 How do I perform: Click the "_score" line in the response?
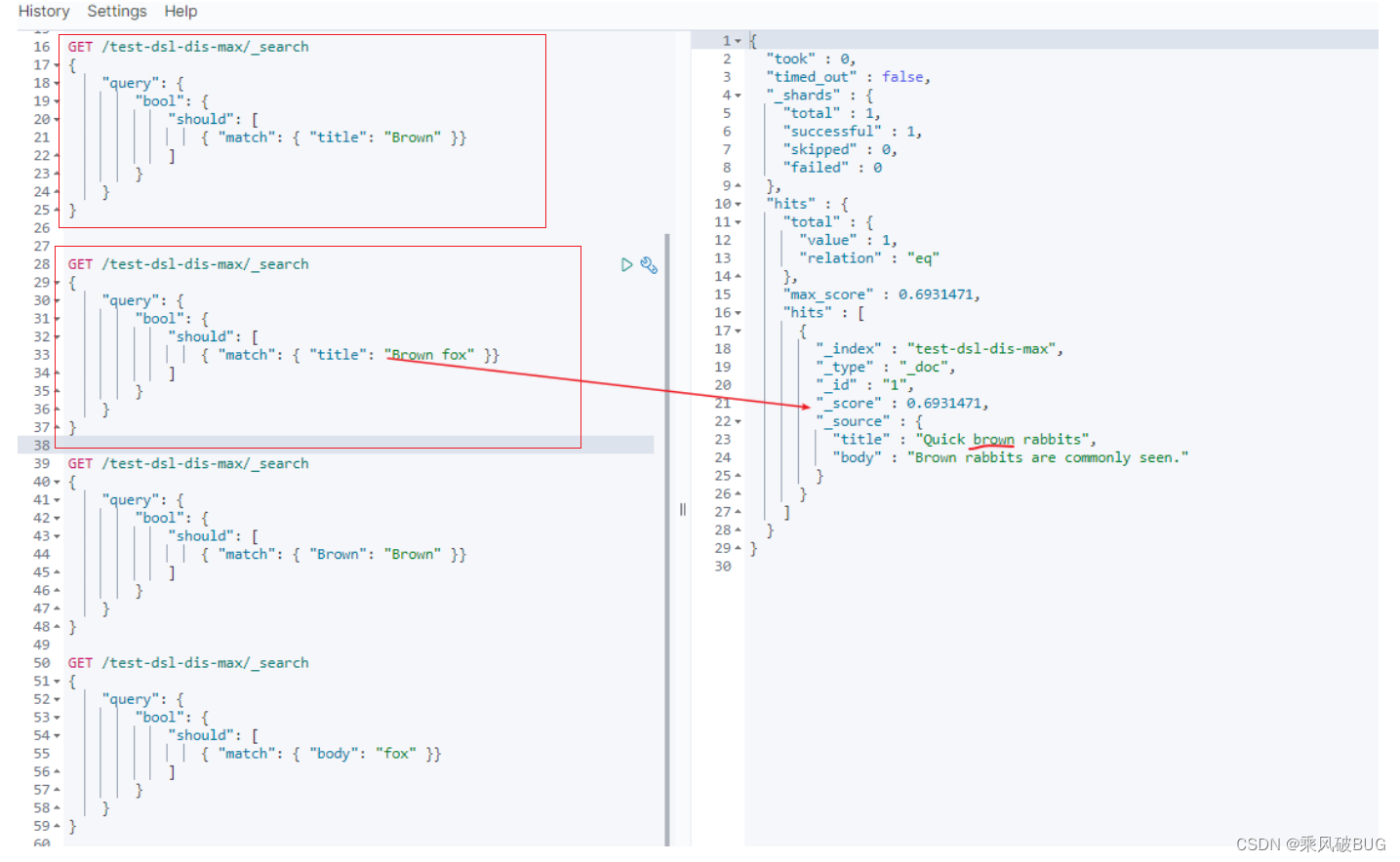tap(901, 403)
